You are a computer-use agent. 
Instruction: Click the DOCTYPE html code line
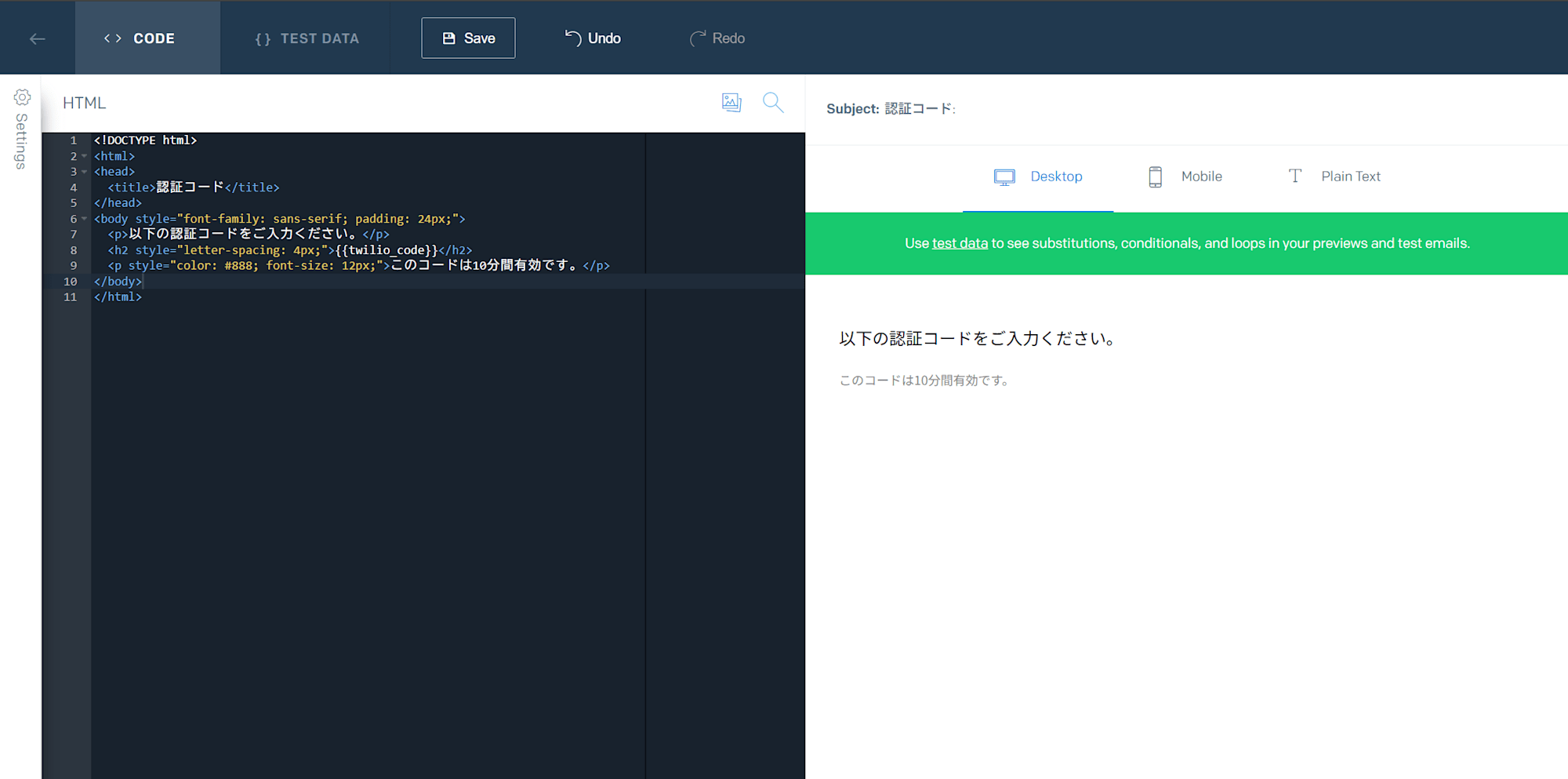[146, 140]
